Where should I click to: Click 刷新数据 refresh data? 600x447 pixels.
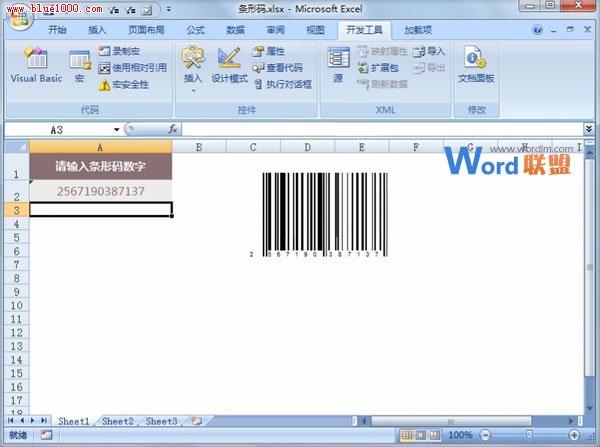click(382, 84)
